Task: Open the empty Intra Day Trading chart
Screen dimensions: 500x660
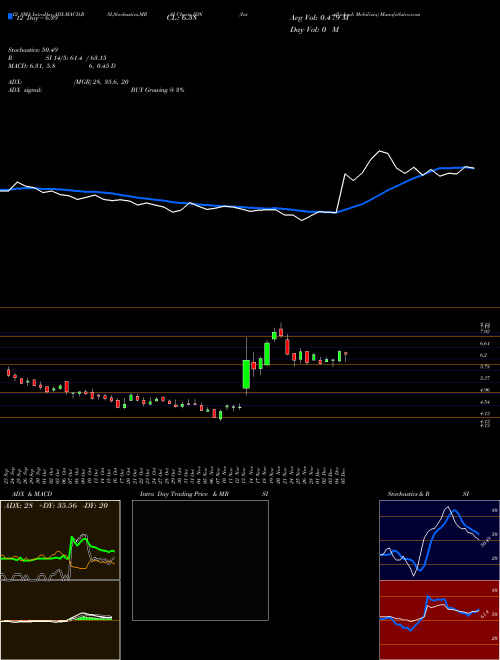Action: pyautogui.click(x=200, y=560)
